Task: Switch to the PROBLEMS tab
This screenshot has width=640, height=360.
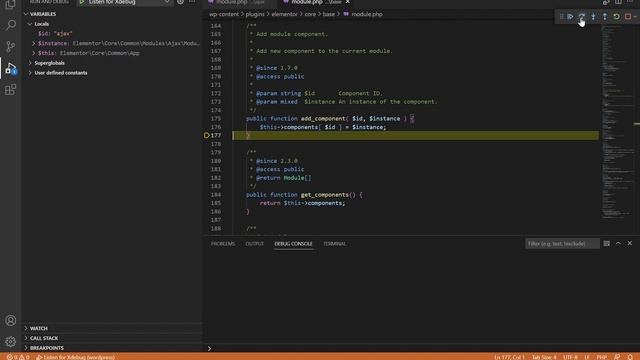Action: pos(223,244)
